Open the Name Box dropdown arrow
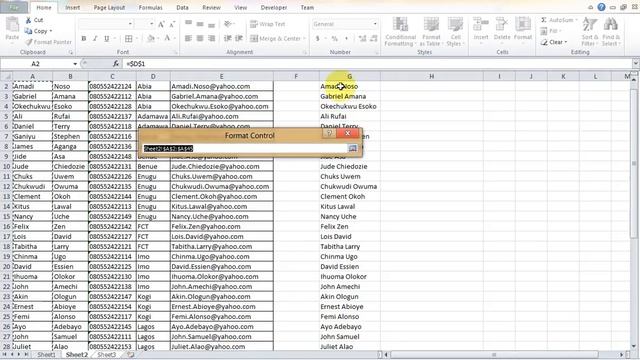 point(75,64)
